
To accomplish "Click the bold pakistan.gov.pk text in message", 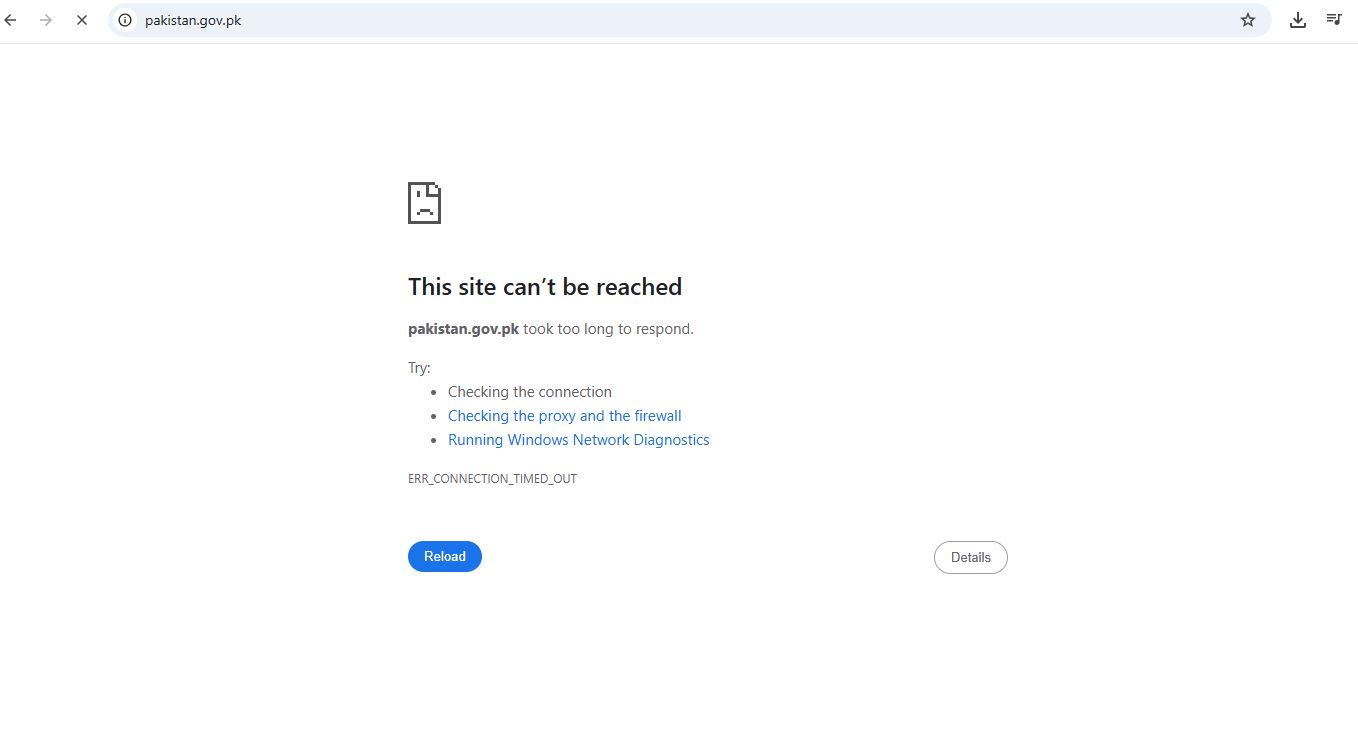I will click(x=463, y=329).
